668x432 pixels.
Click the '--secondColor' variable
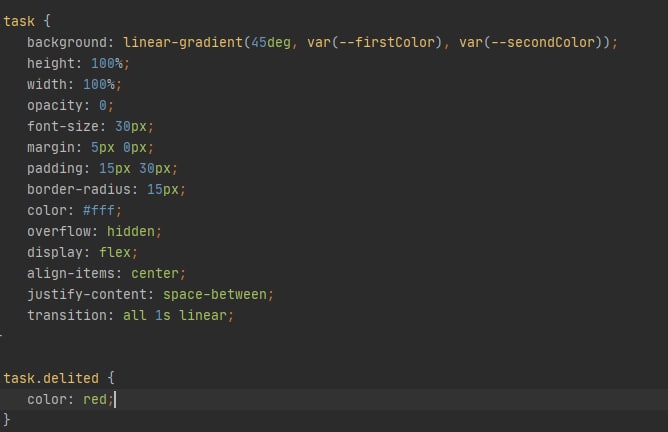pyautogui.click(x=543, y=42)
